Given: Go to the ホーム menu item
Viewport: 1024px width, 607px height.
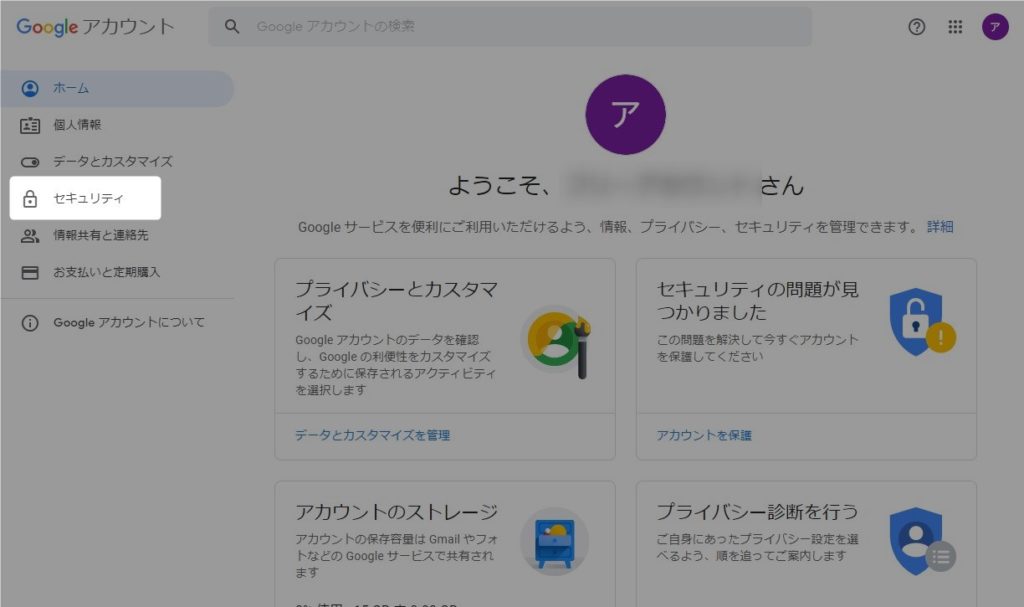Looking at the screenshot, I should (71, 88).
